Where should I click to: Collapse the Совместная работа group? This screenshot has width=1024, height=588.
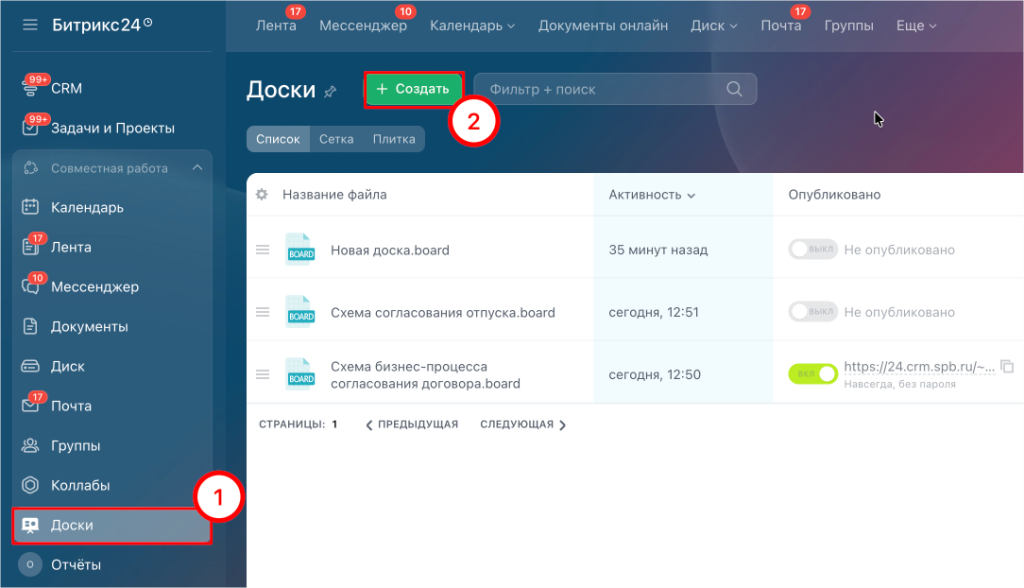coord(195,168)
